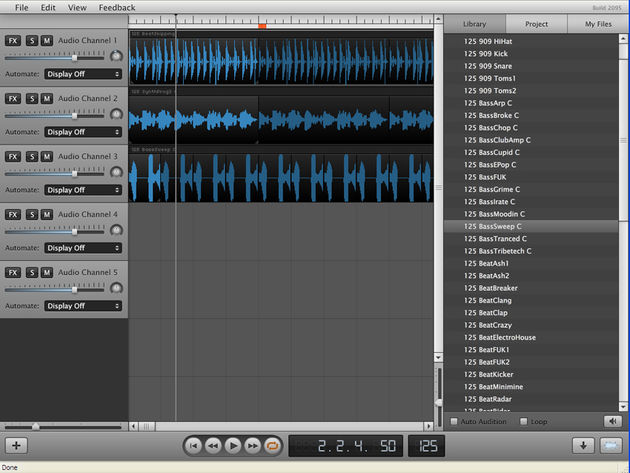Click the pan knob on Audio Channel 5
This screenshot has height=473, width=630.
click(116, 288)
